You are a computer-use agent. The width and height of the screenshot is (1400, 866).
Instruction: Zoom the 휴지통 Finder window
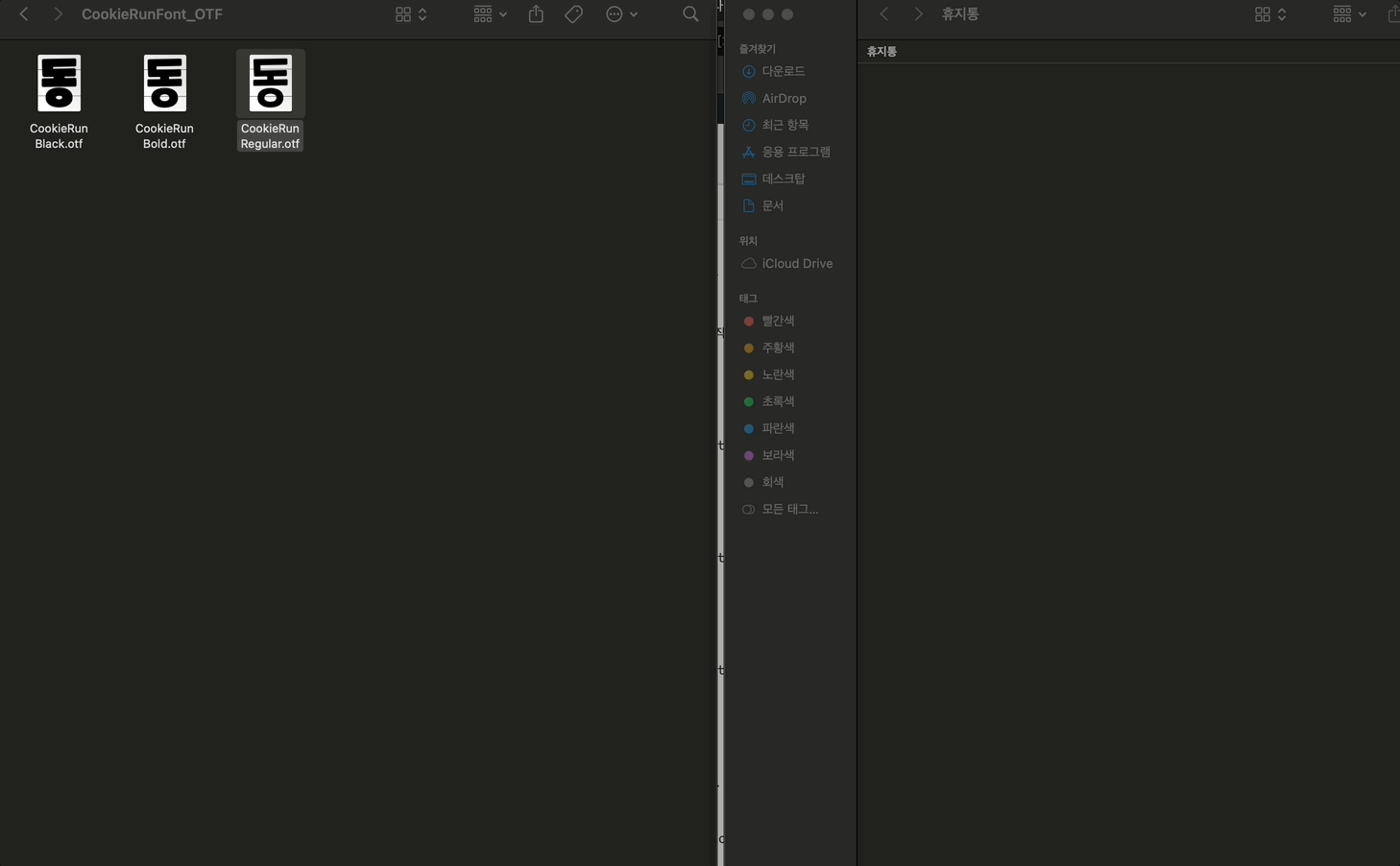(x=787, y=14)
